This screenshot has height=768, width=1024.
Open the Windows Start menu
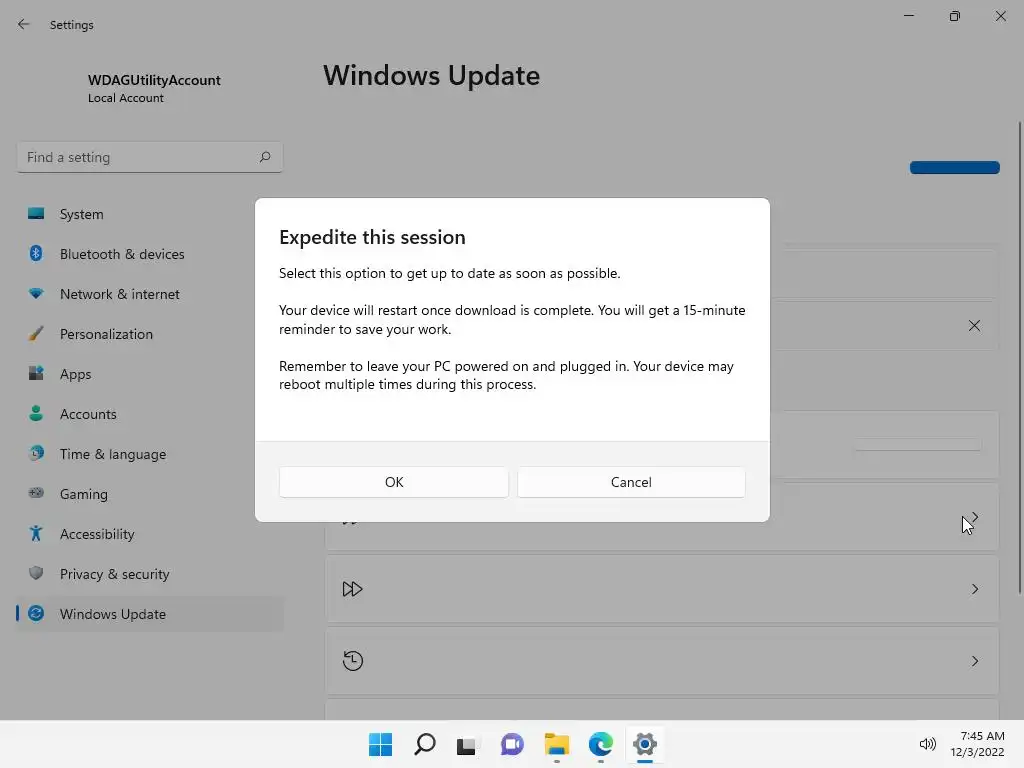point(380,744)
